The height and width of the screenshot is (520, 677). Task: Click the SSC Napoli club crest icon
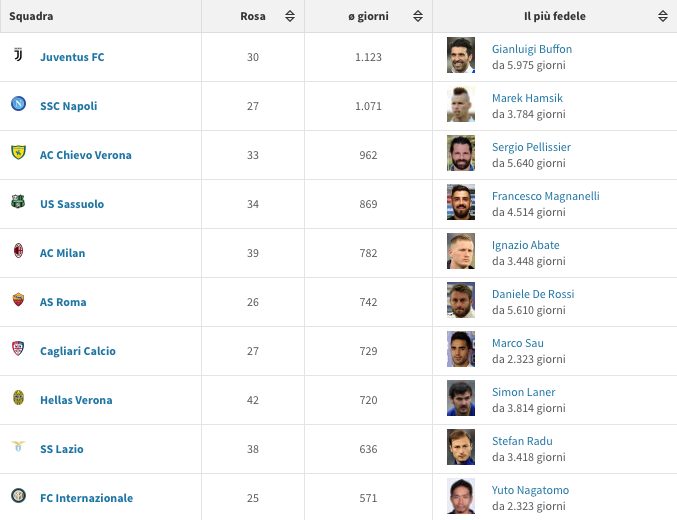(x=18, y=104)
